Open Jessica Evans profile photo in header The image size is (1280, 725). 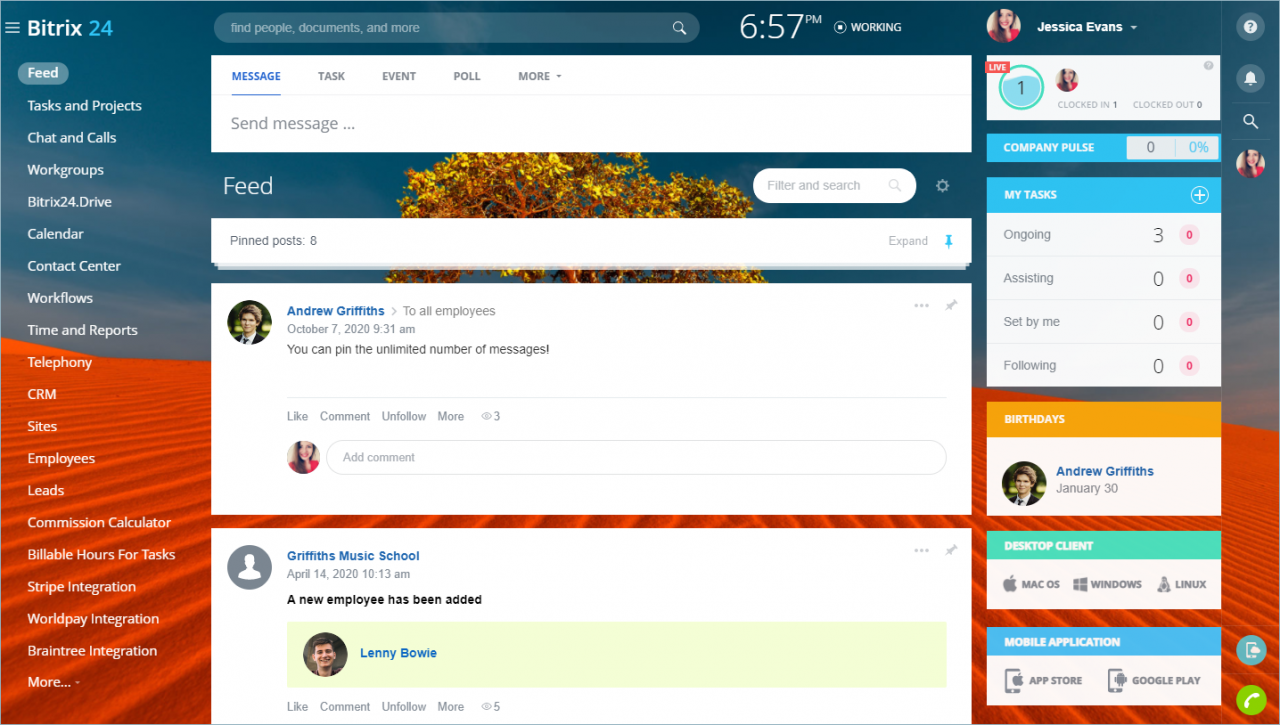(1003, 26)
